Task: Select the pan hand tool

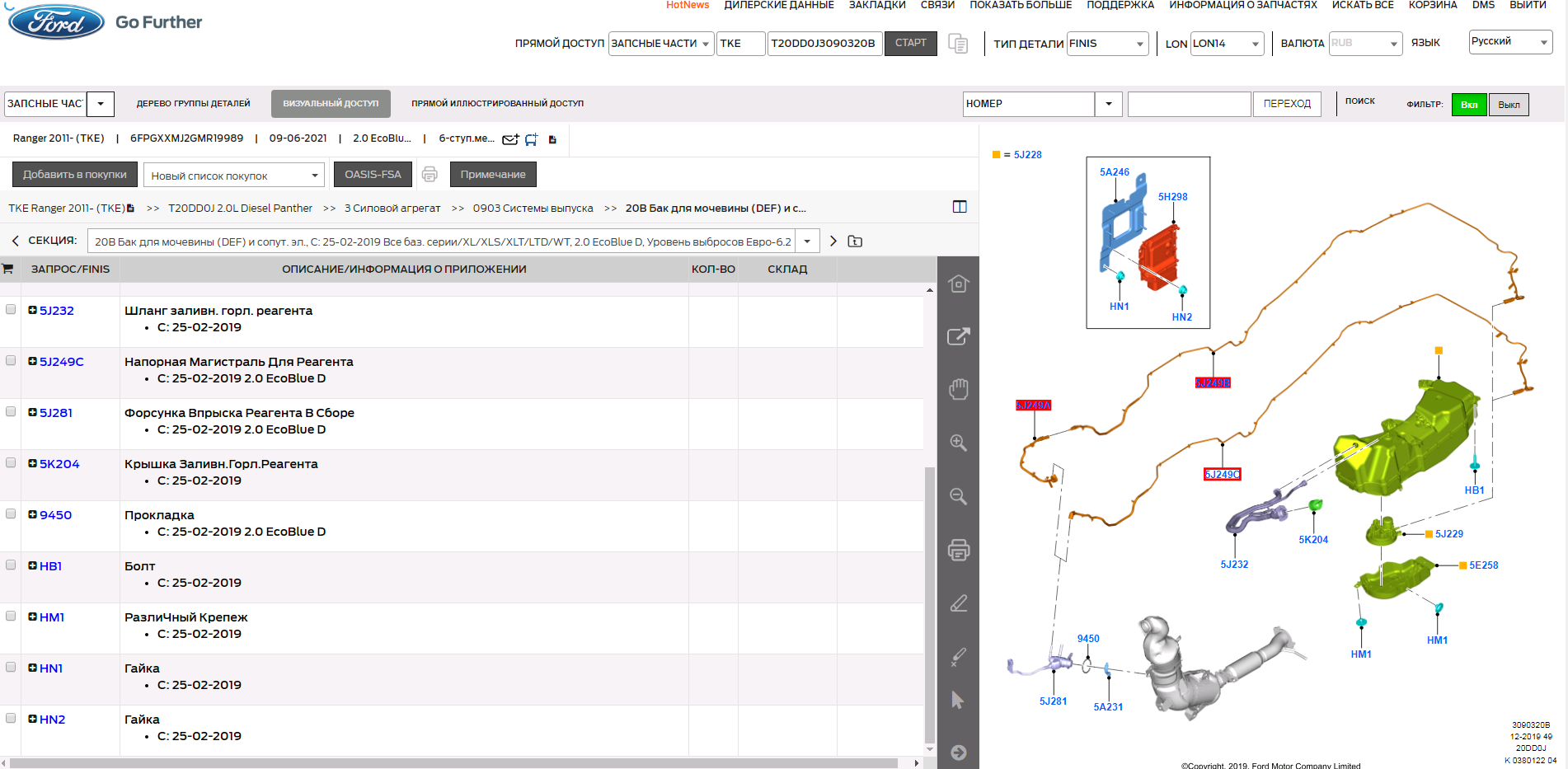Action: pyautogui.click(x=958, y=389)
